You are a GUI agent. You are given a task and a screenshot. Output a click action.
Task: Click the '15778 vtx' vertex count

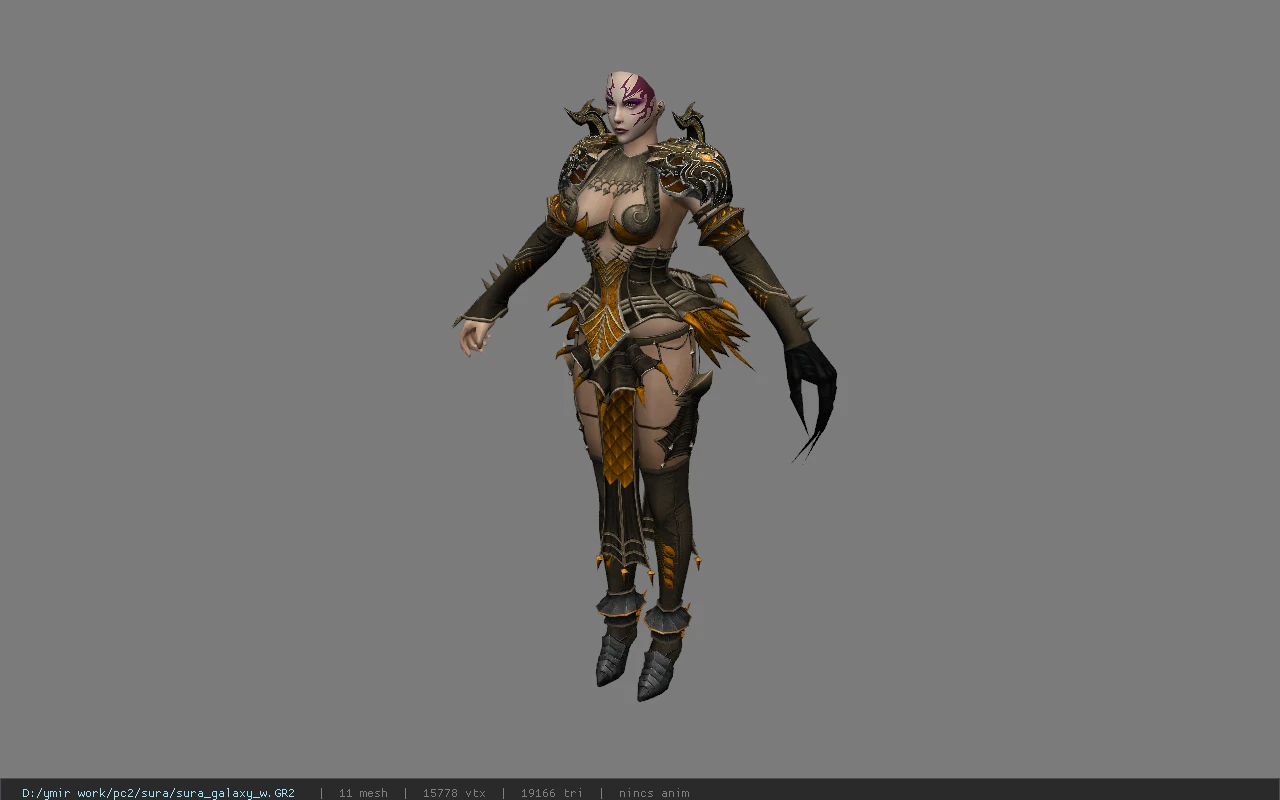coord(454,793)
